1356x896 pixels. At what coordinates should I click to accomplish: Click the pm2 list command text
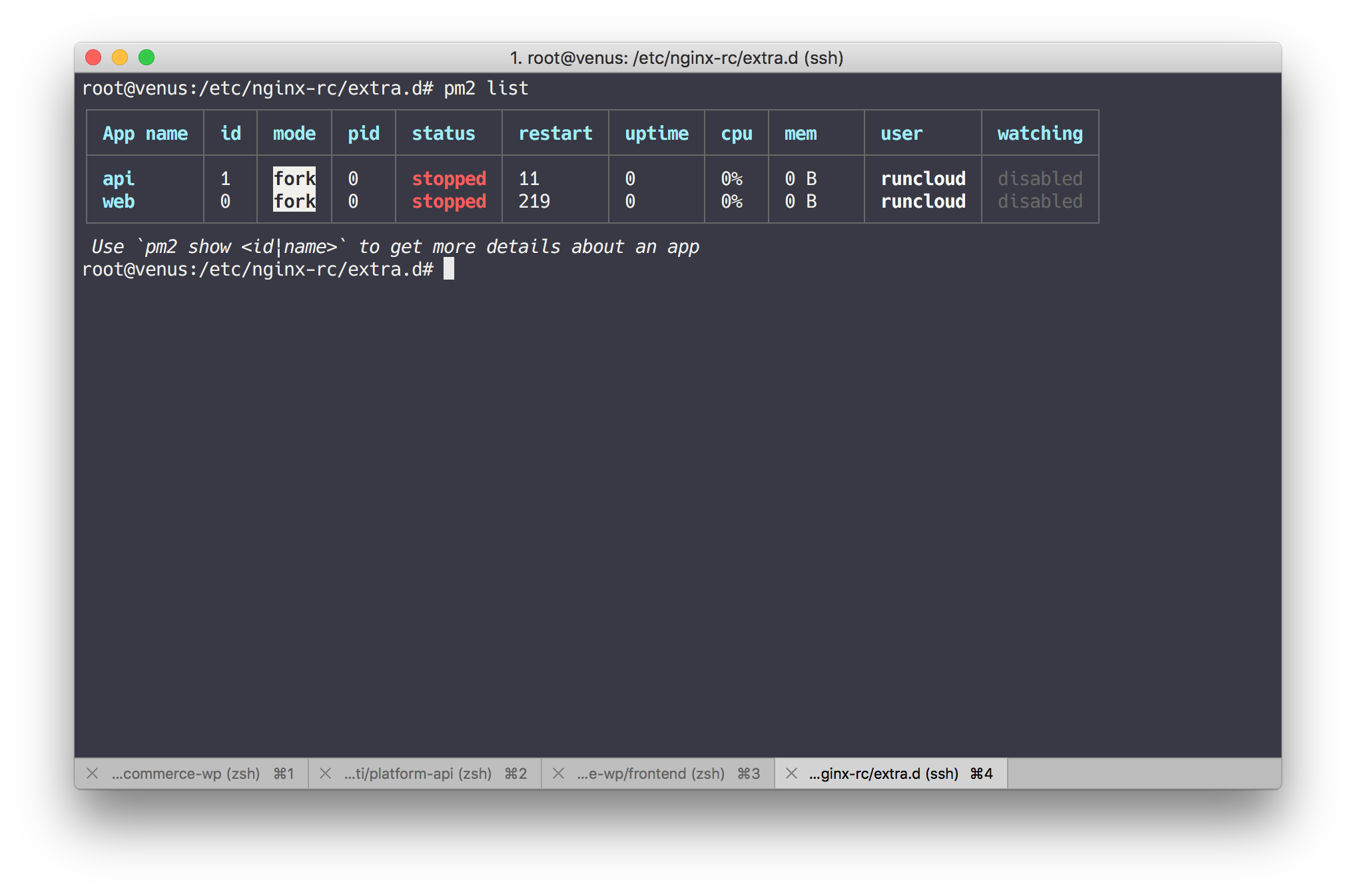486,88
